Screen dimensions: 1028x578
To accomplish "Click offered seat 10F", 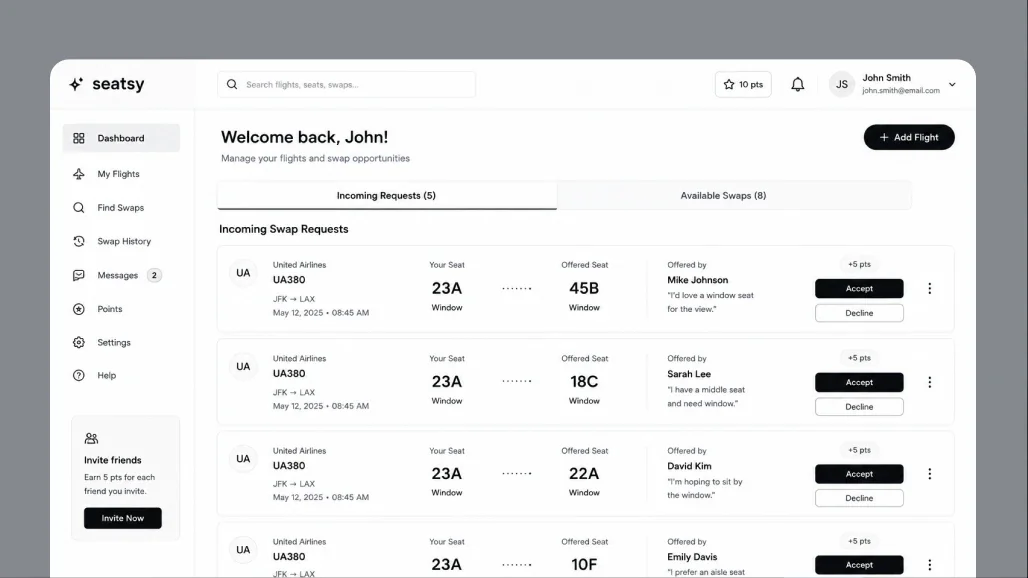I will coord(584,564).
